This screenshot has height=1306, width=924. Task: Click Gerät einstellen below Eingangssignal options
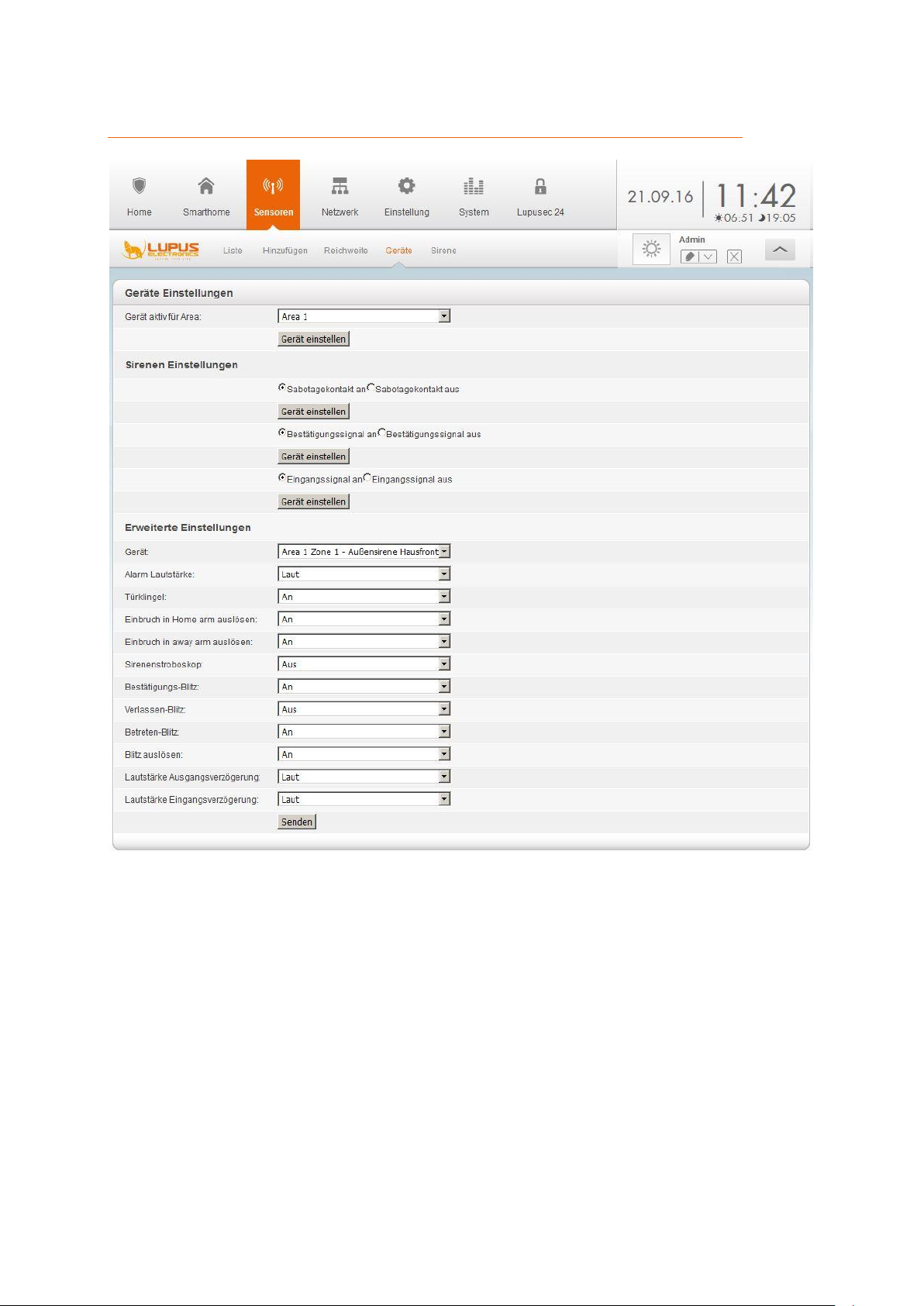coord(313,501)
